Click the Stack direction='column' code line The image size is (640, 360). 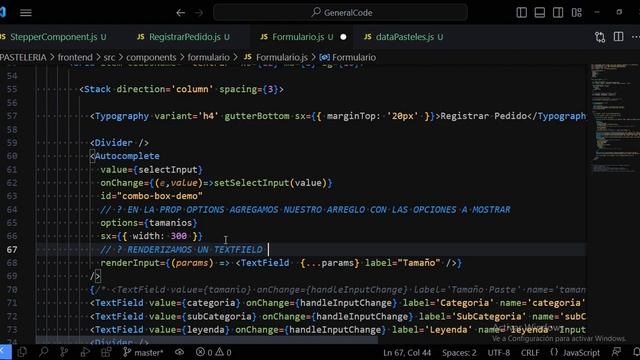[x=181, y=89]
